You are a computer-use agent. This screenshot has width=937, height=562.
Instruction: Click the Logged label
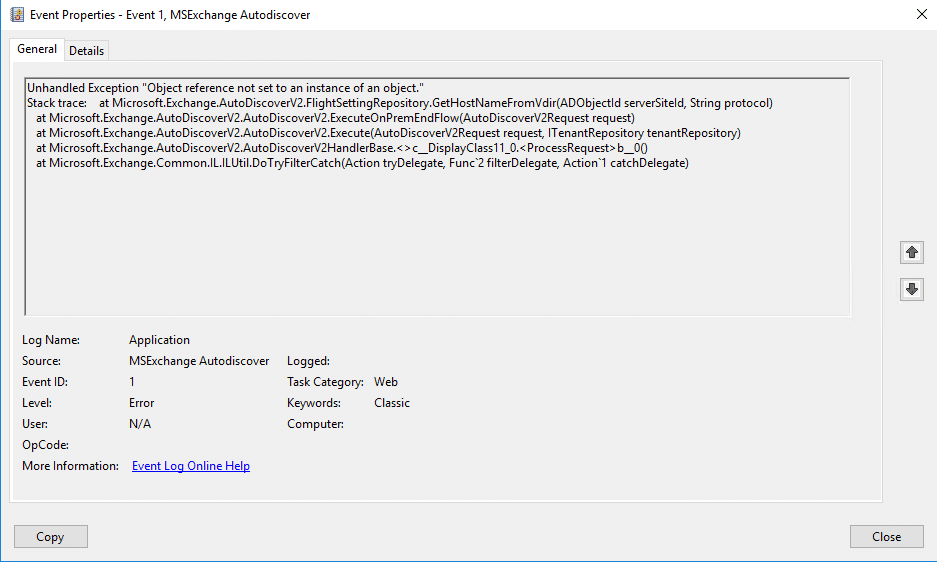(308, 361)
